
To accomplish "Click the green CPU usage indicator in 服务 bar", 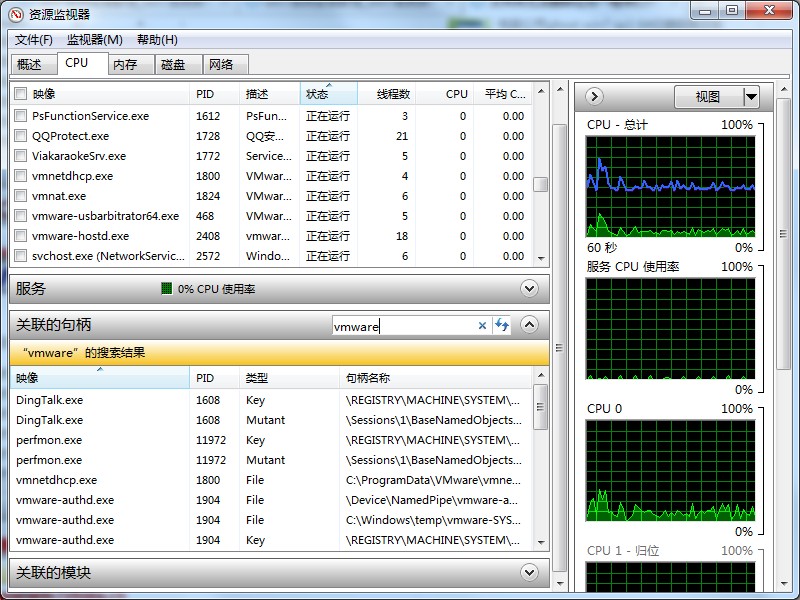I will [x=166, y=288].
